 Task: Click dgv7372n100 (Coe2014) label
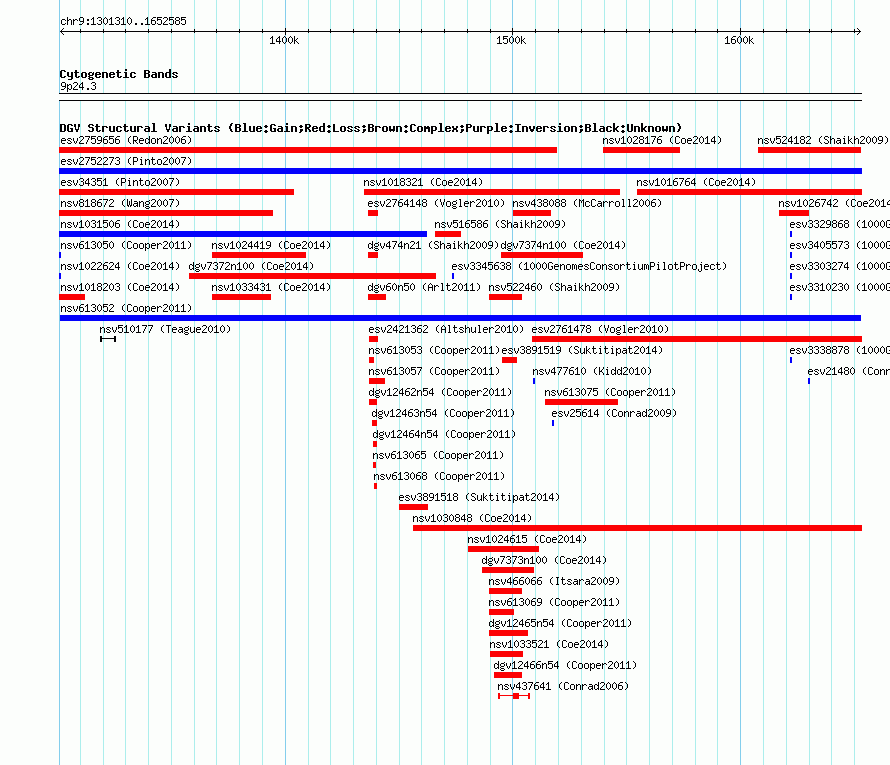coord(251,266)
